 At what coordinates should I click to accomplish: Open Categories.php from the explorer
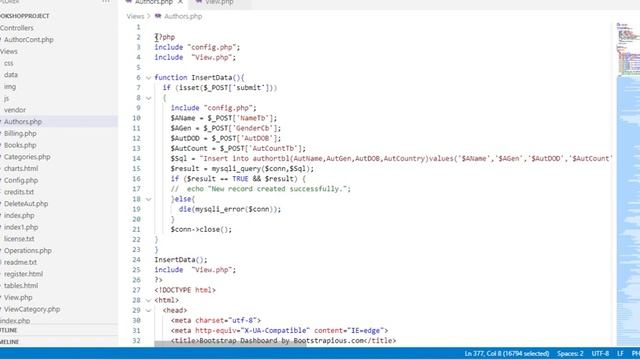(x=27, y=157)
